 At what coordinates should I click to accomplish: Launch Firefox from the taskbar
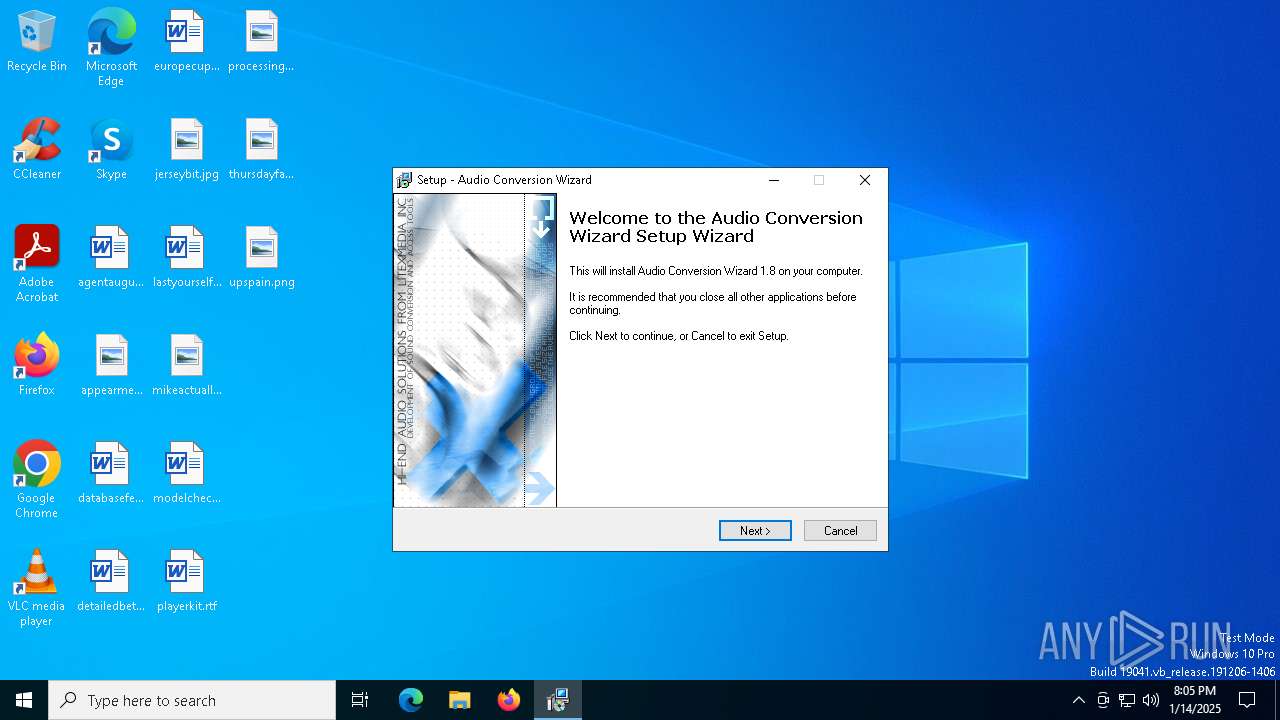point(508,700)
